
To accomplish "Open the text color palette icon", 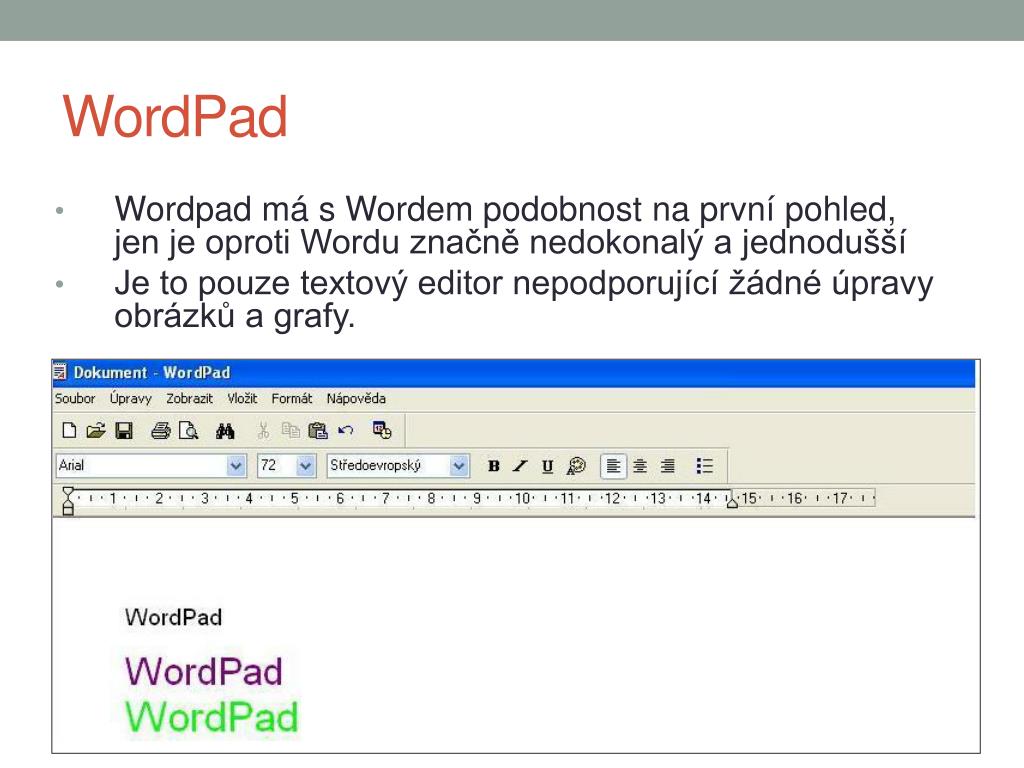I will [576, 466].
